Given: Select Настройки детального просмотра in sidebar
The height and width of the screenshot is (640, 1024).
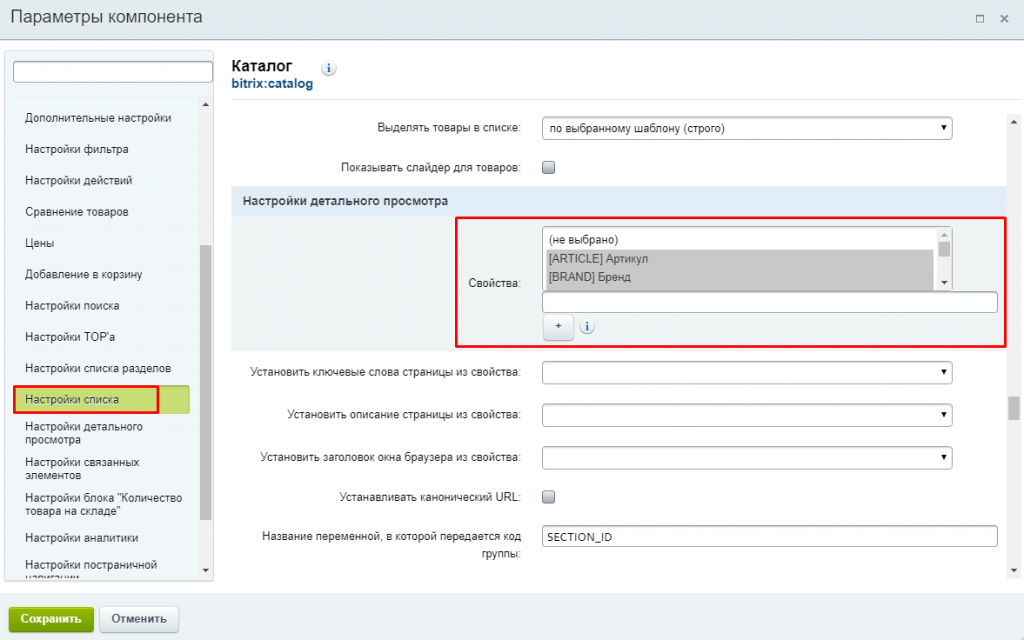Looking at the screenshot, I should [x=84, y=433].
